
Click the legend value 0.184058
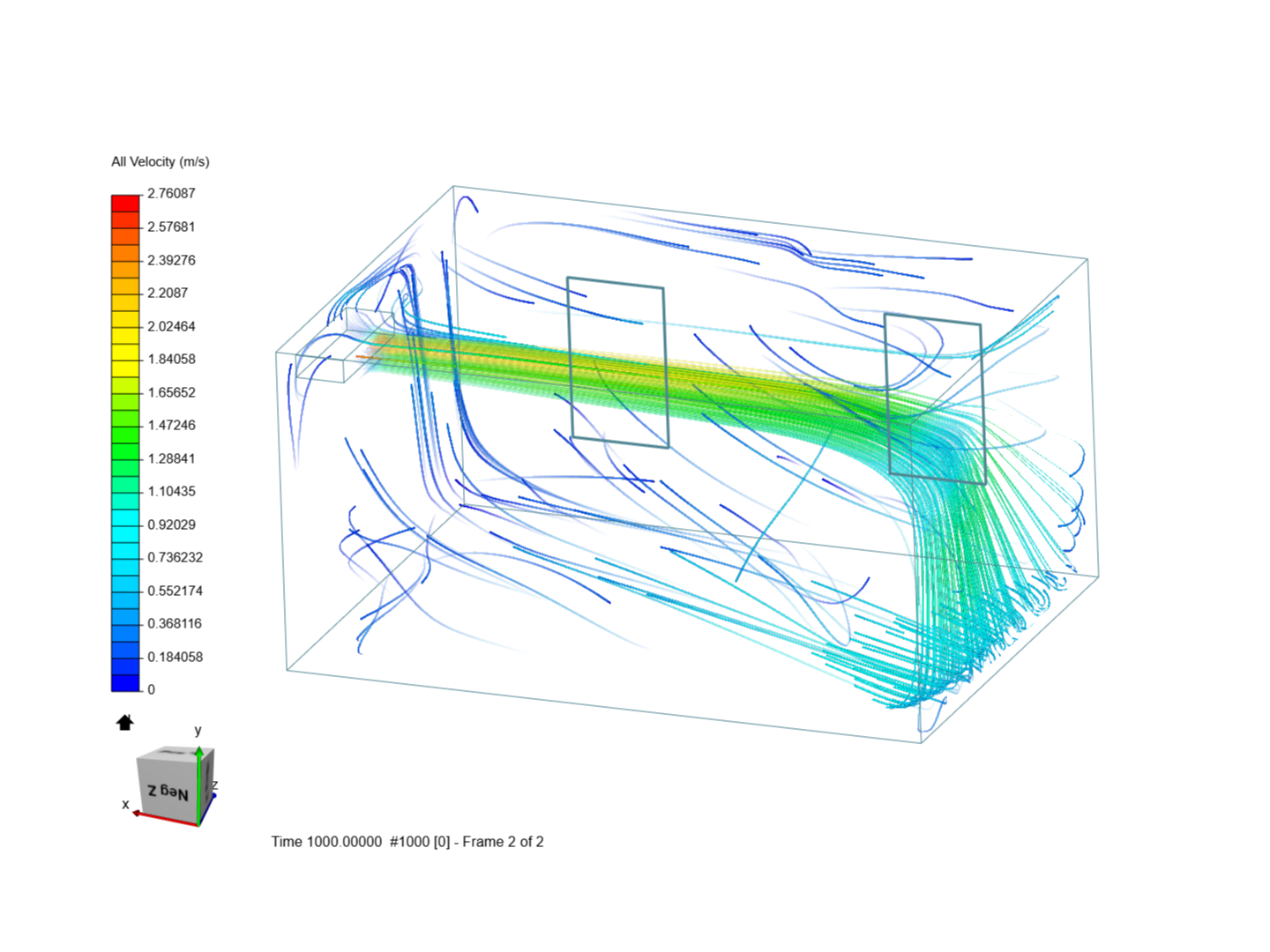tap(175, 657)
